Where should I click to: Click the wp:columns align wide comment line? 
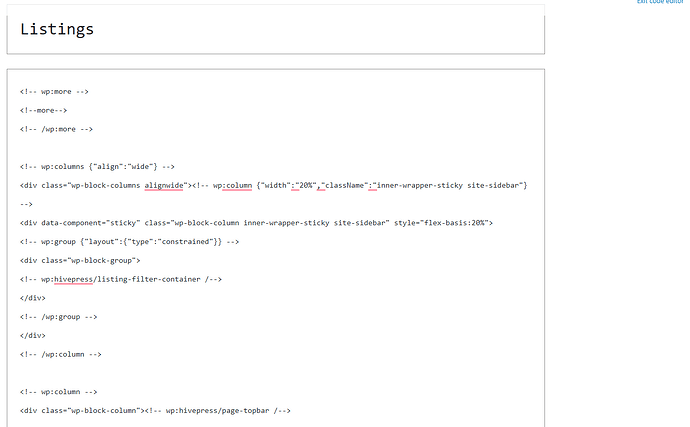pos(97,166)
